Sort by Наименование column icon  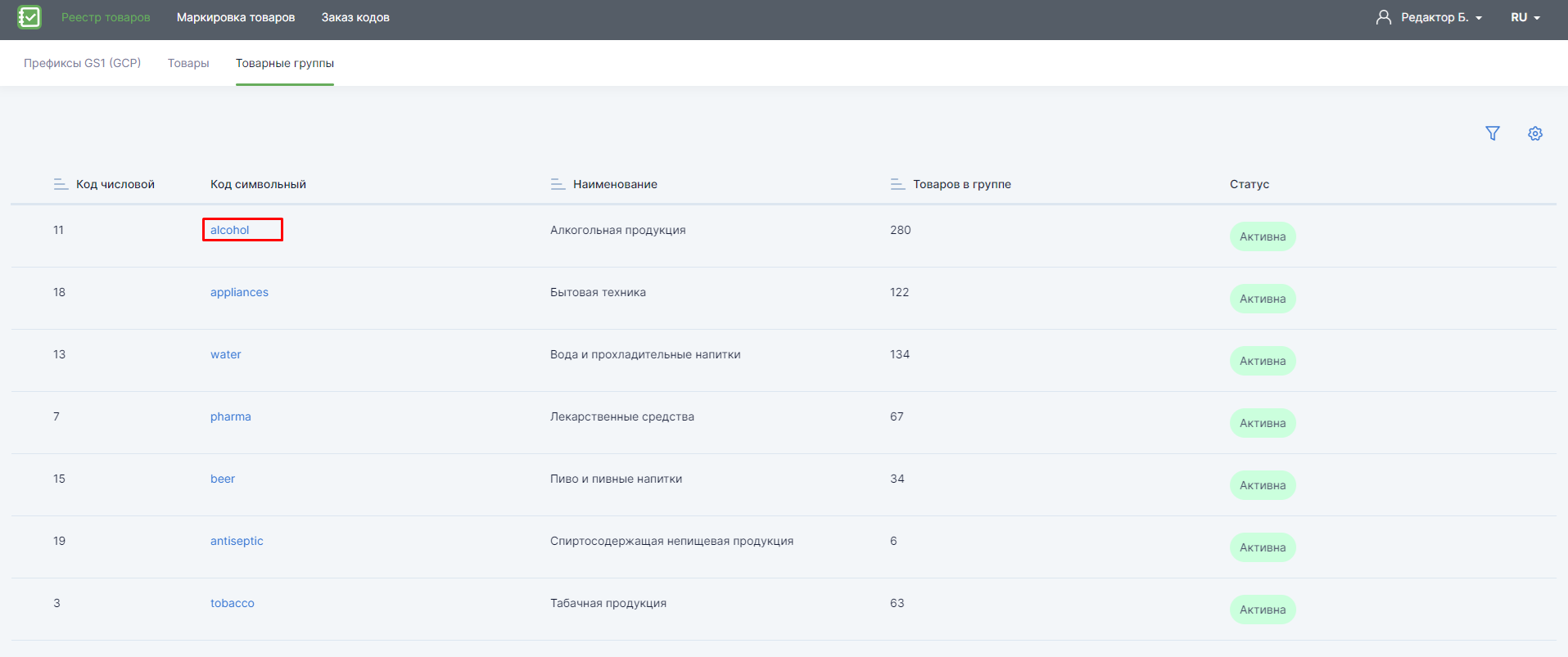point(558,184)
